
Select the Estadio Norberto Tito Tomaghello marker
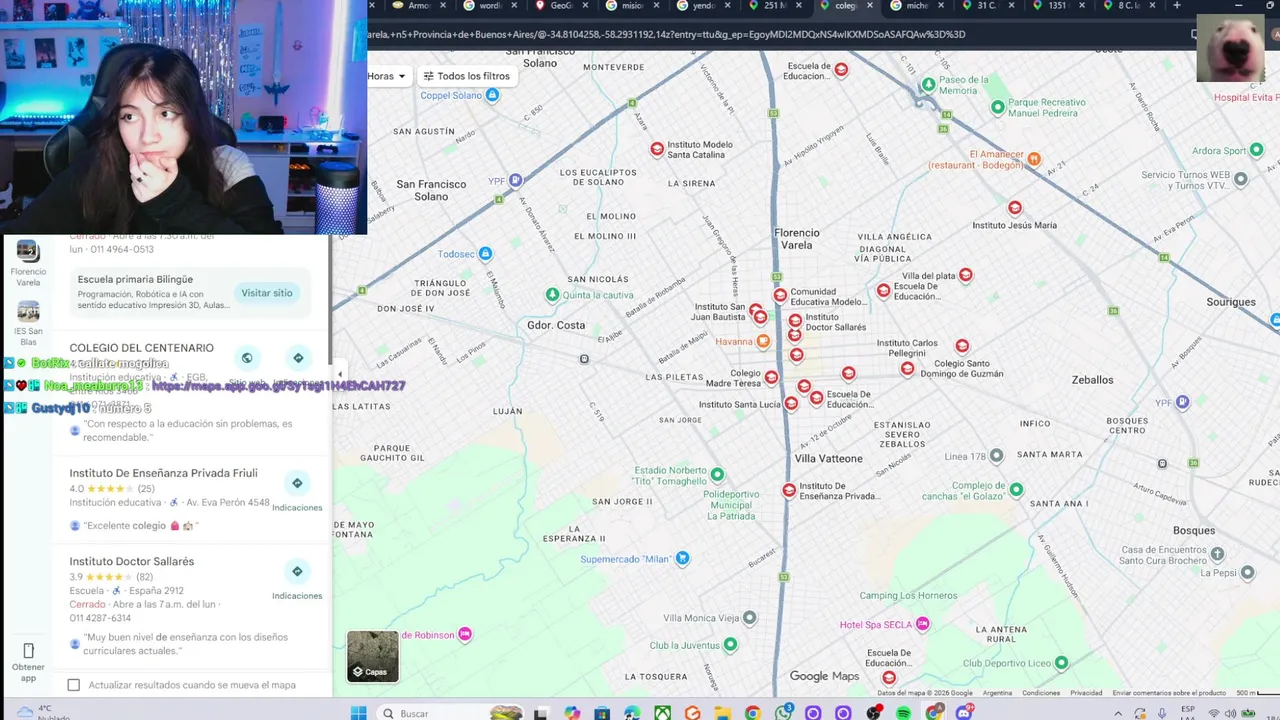(x=717, y=473)
